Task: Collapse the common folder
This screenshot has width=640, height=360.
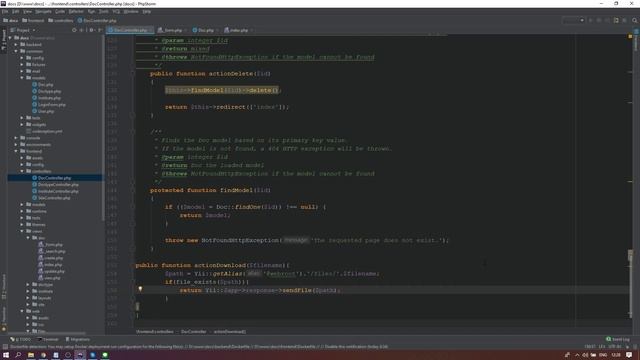Action: [16, 51]
